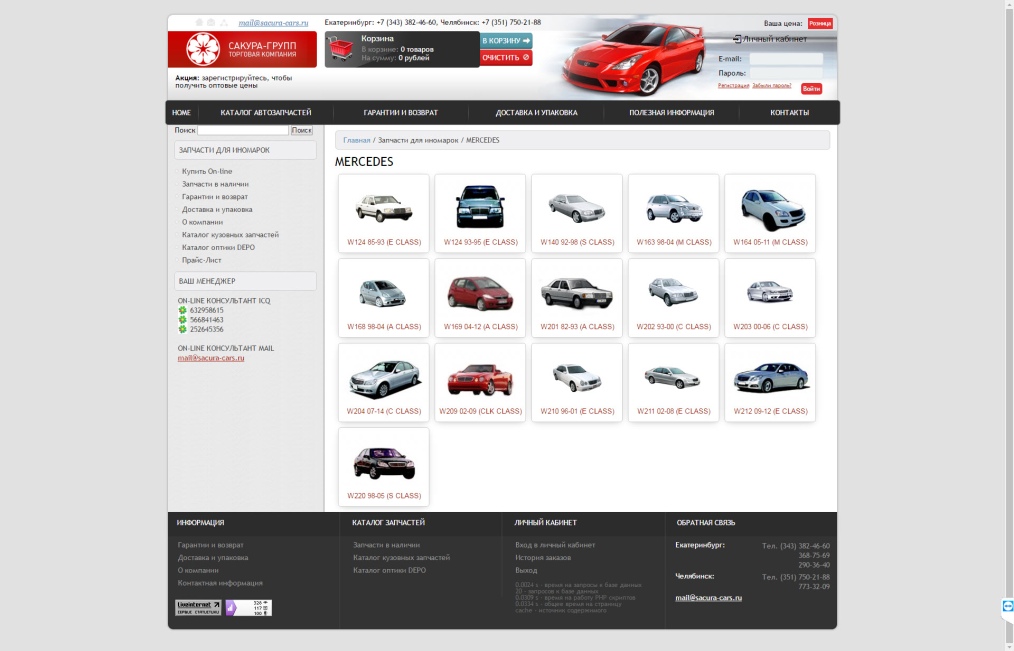This screenshot has height=651, width=1014.
Task: Open sidebar link Запчасти в наличии
Action: (x=215, y=184)
